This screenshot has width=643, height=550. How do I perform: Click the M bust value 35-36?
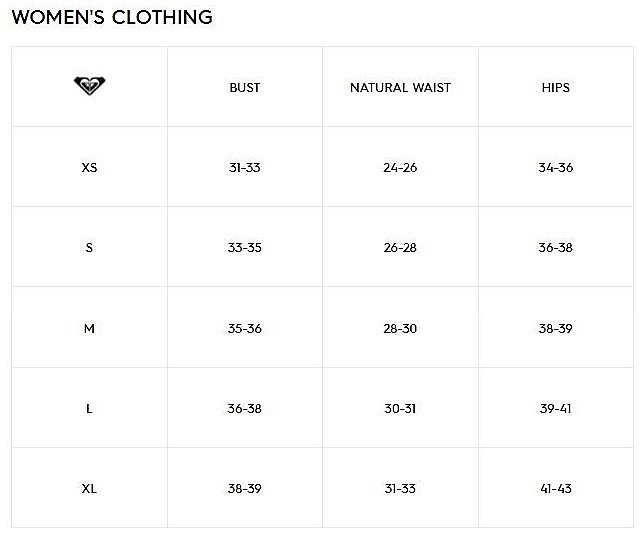pos(244,328)
